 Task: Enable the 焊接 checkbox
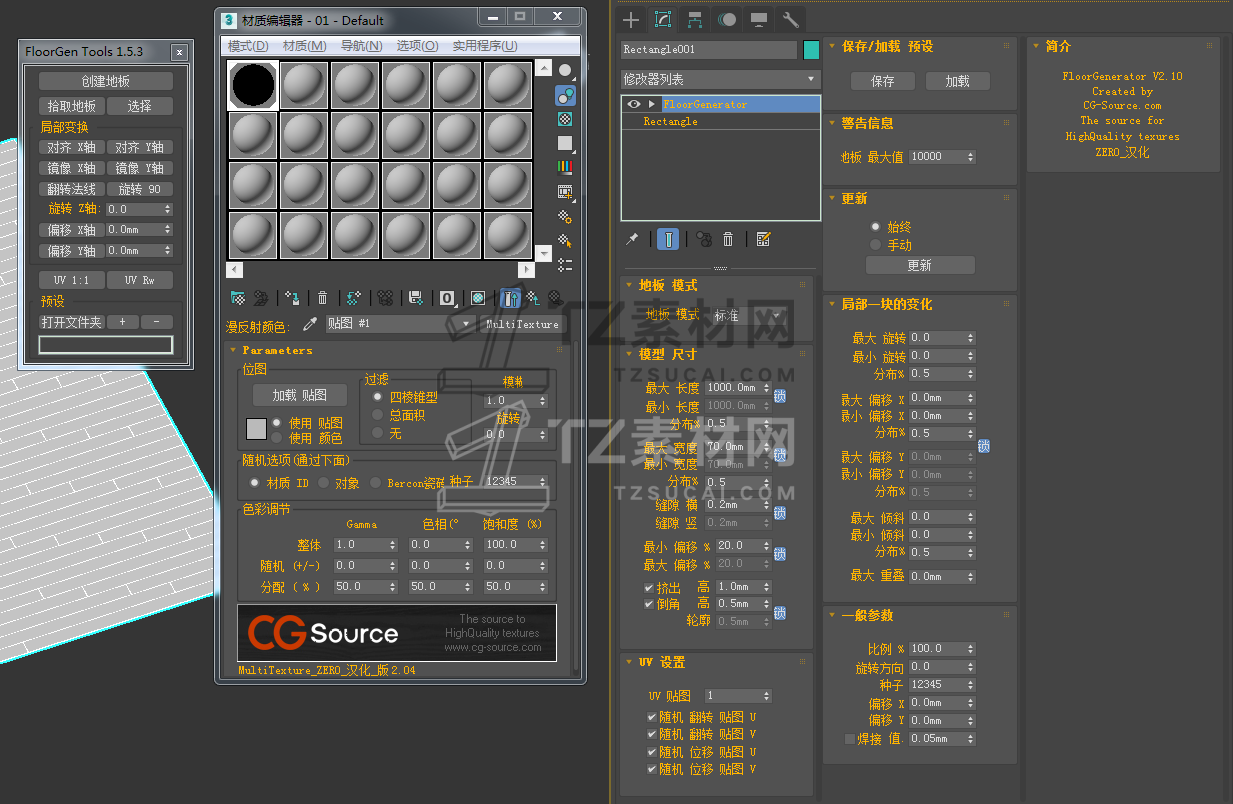tap(850, 738)
